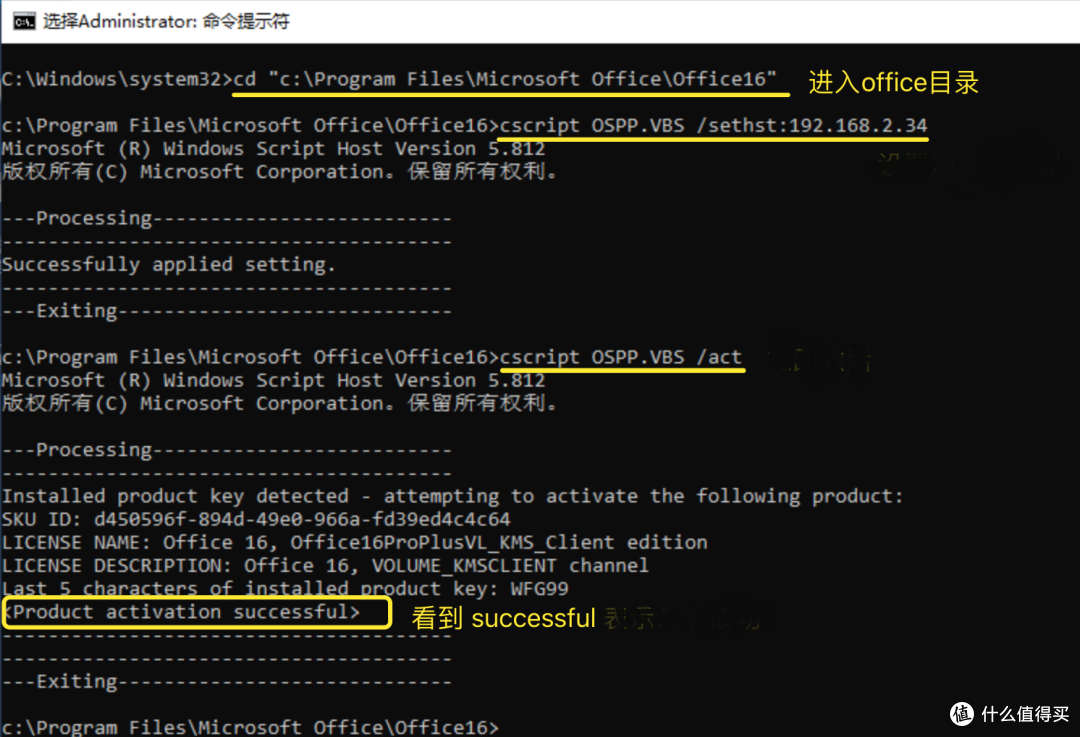This screenshot has width=1080, height=737.
Task: Click the LICENSE NAME Office16ProPlusVL_KMS_Client line
Action: point(355,542)
